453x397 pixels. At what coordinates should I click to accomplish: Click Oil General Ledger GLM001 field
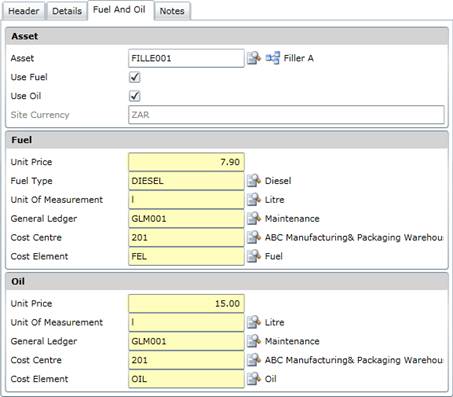186,341
